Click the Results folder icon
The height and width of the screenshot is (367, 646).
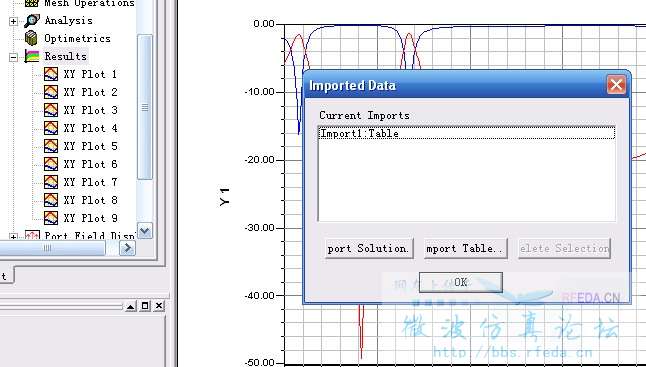(x=32, y=56)
